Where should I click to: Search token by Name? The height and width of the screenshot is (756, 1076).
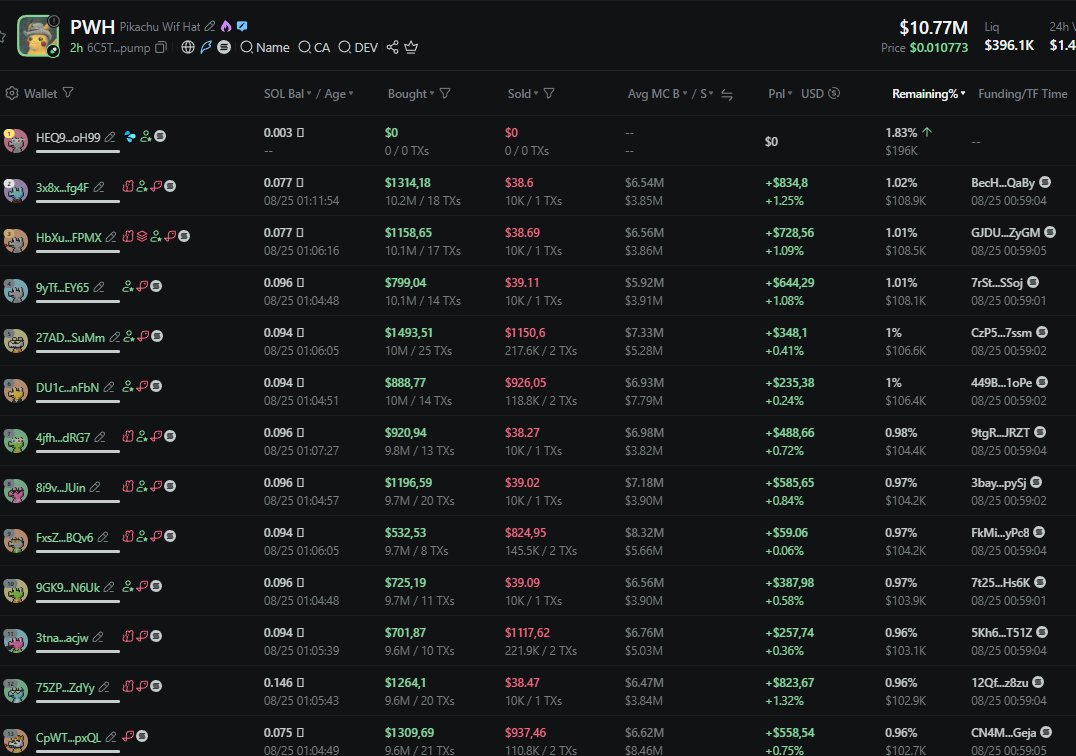coord(265,47)
